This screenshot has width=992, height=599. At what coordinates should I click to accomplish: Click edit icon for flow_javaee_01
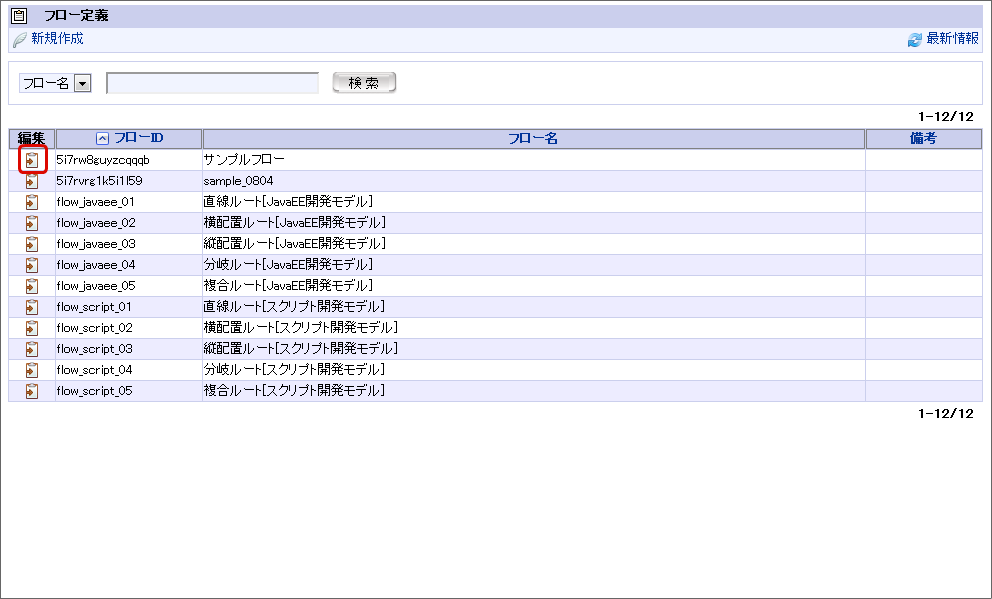[x=32, y=202]
